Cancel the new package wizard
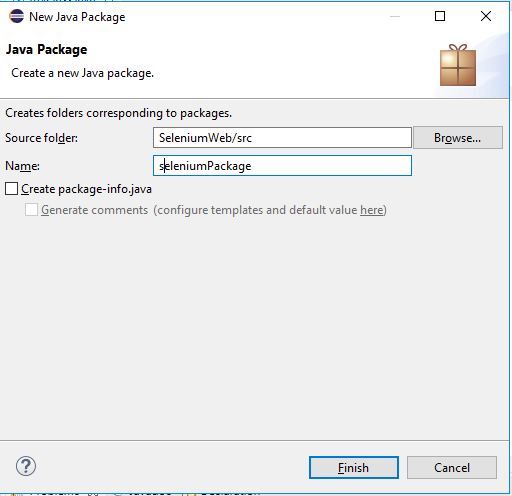 click(x=452, y=468)
